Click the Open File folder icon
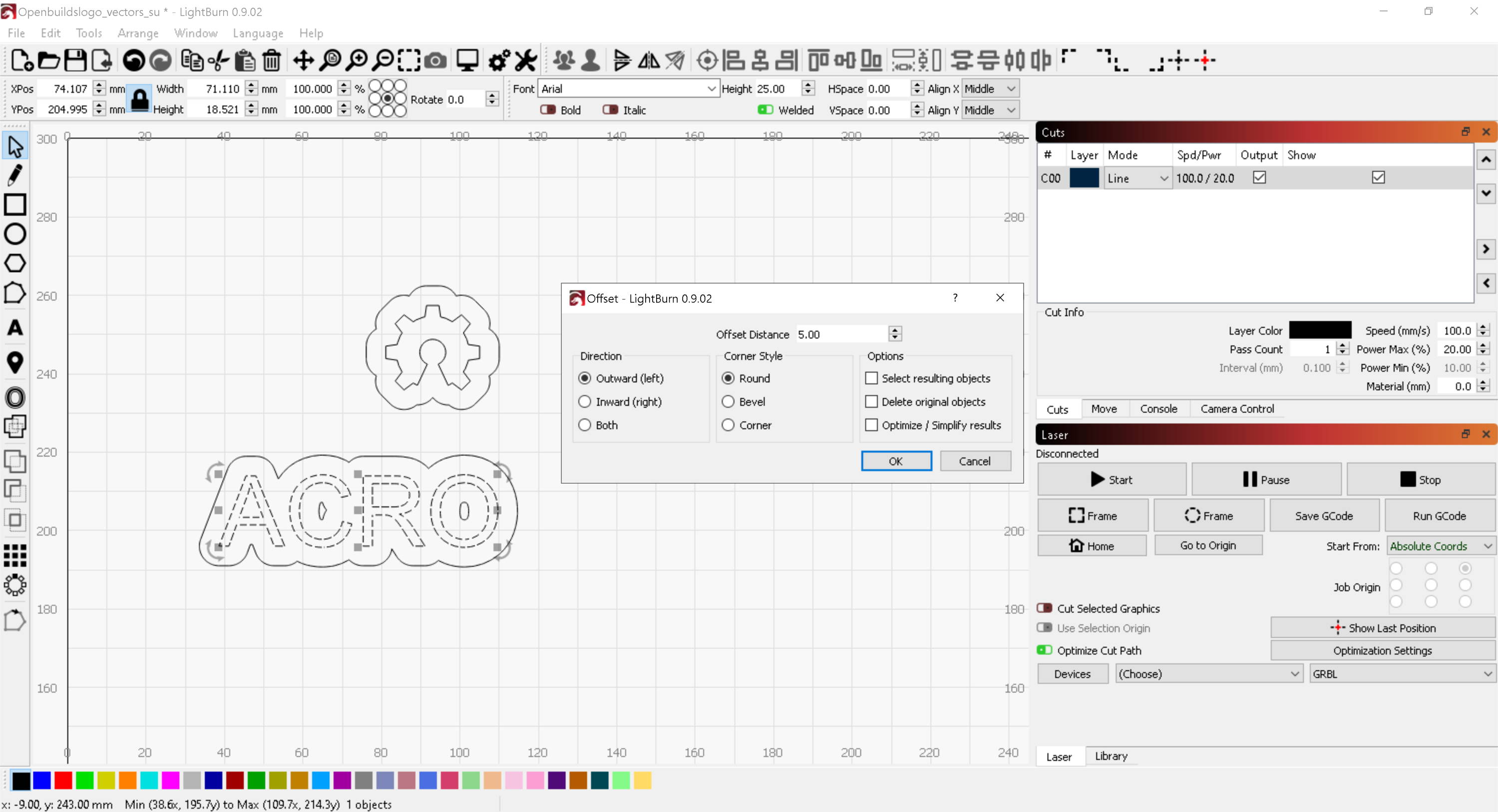This screenshot has width=1498, height=812. point(49,60)
